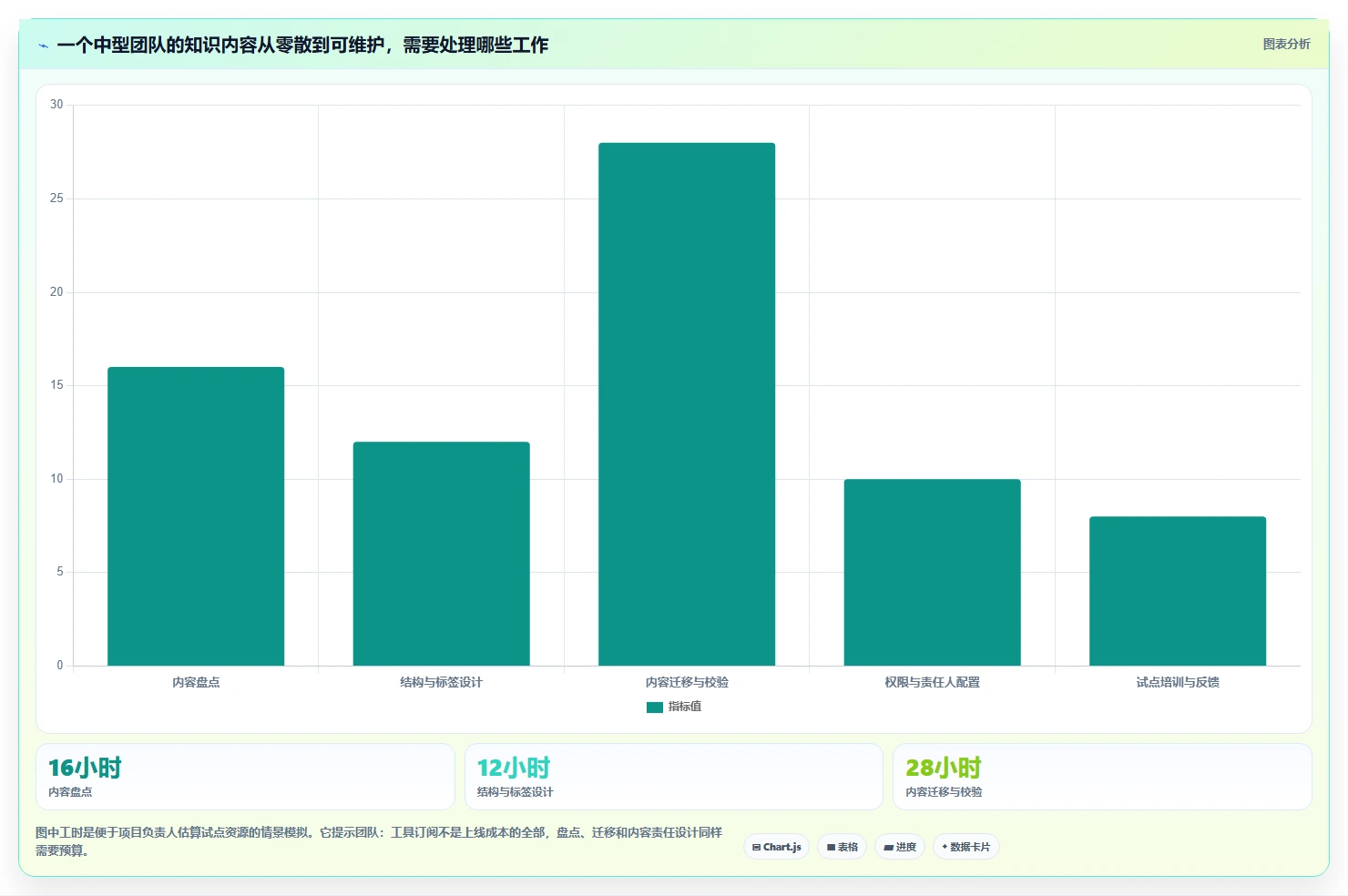Screen dimensions: 1348x896
Task: Click the x-axis label 结构与标签设计
Action: pyautogui.click(x=442, y=682)
